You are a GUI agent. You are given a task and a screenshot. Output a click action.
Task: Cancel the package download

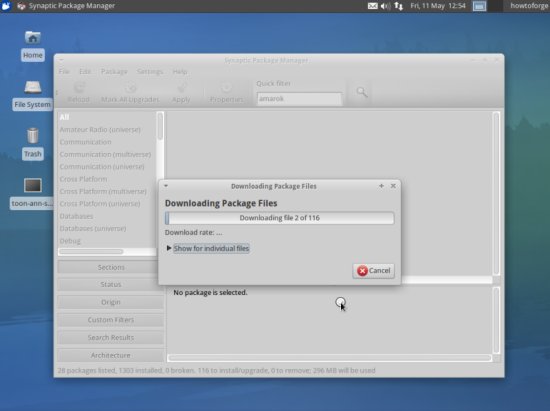(373, 271)
